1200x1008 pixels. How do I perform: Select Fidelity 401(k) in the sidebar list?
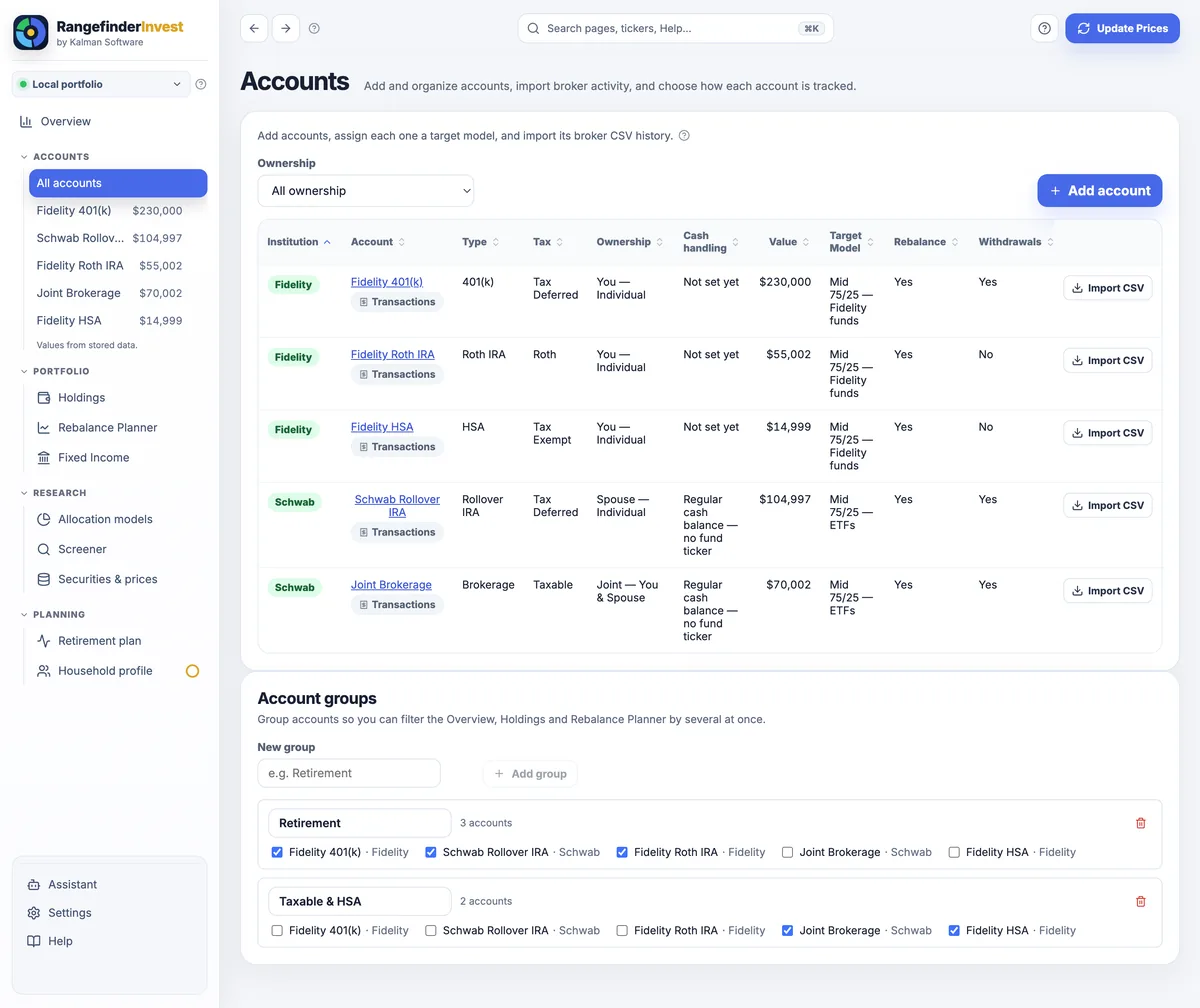click(118, 211)
